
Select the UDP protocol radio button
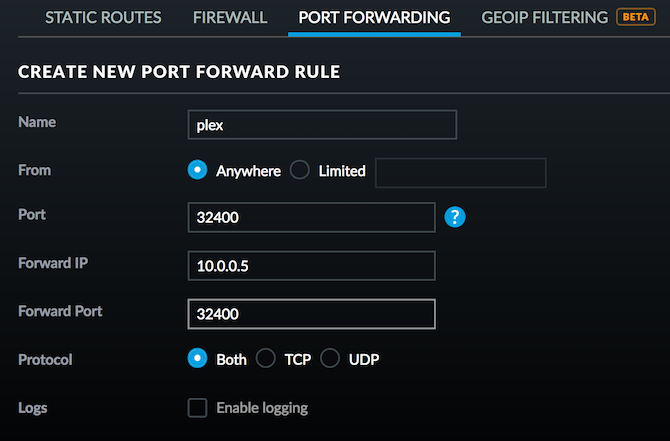tap(330, 359)
